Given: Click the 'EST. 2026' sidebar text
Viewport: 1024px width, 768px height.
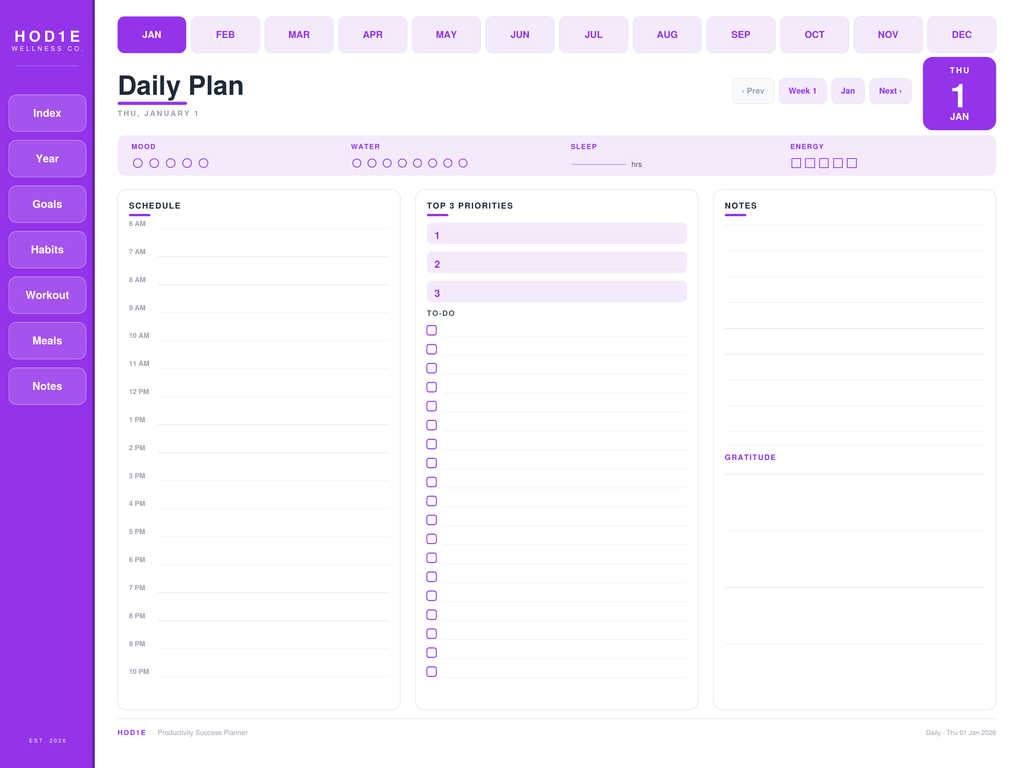Looking at the screenshot, I should click(48, 741).
